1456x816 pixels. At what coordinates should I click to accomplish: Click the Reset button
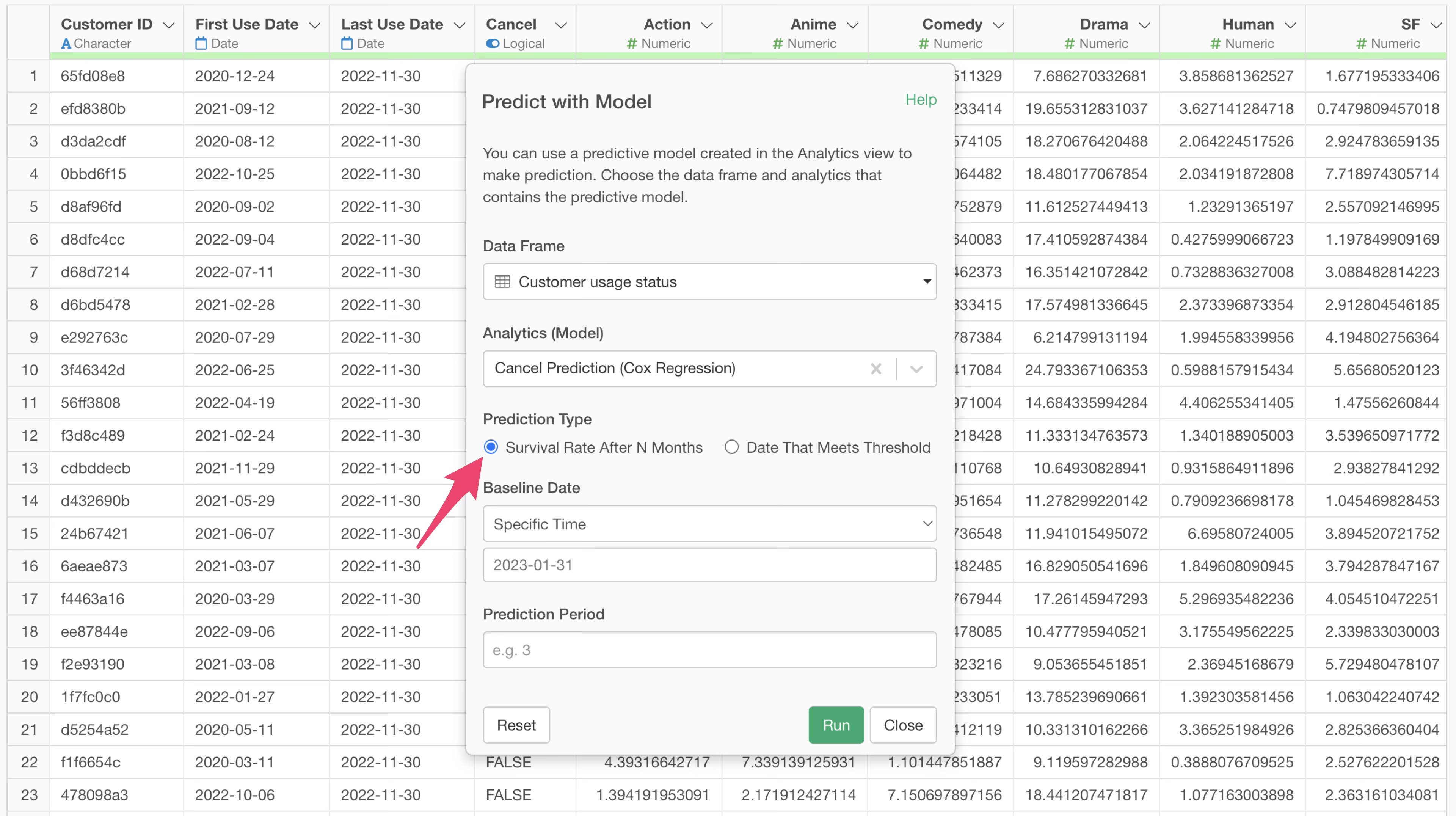click(516, 725)
